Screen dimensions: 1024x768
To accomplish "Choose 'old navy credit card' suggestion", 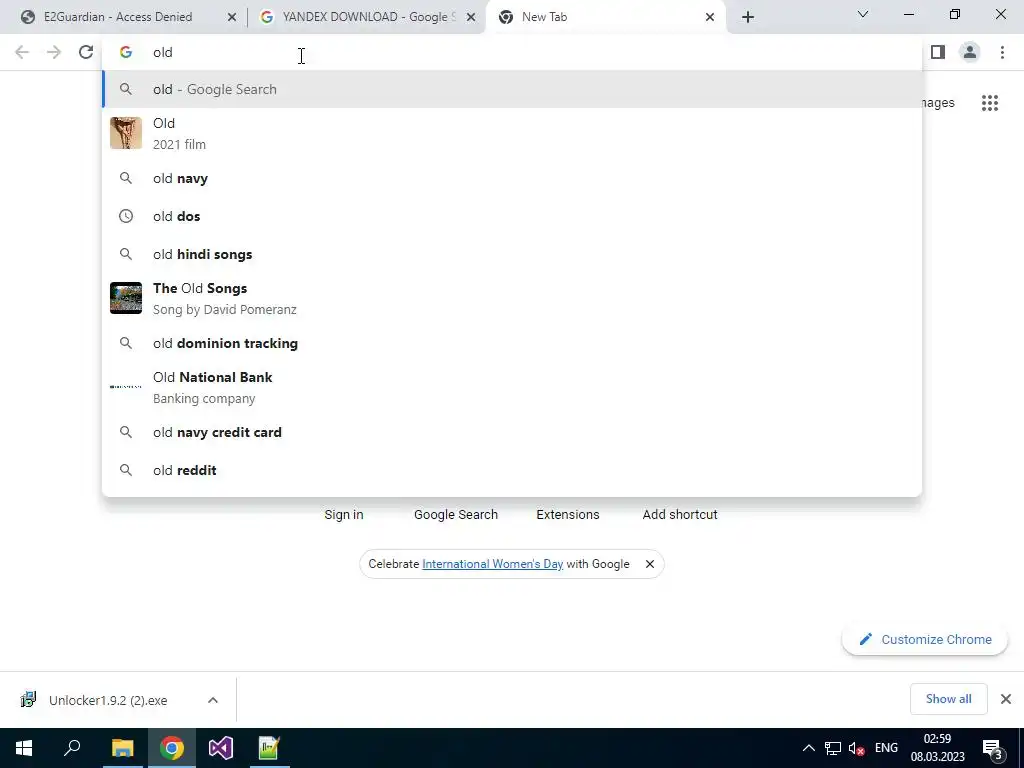I will click(512, 432).
